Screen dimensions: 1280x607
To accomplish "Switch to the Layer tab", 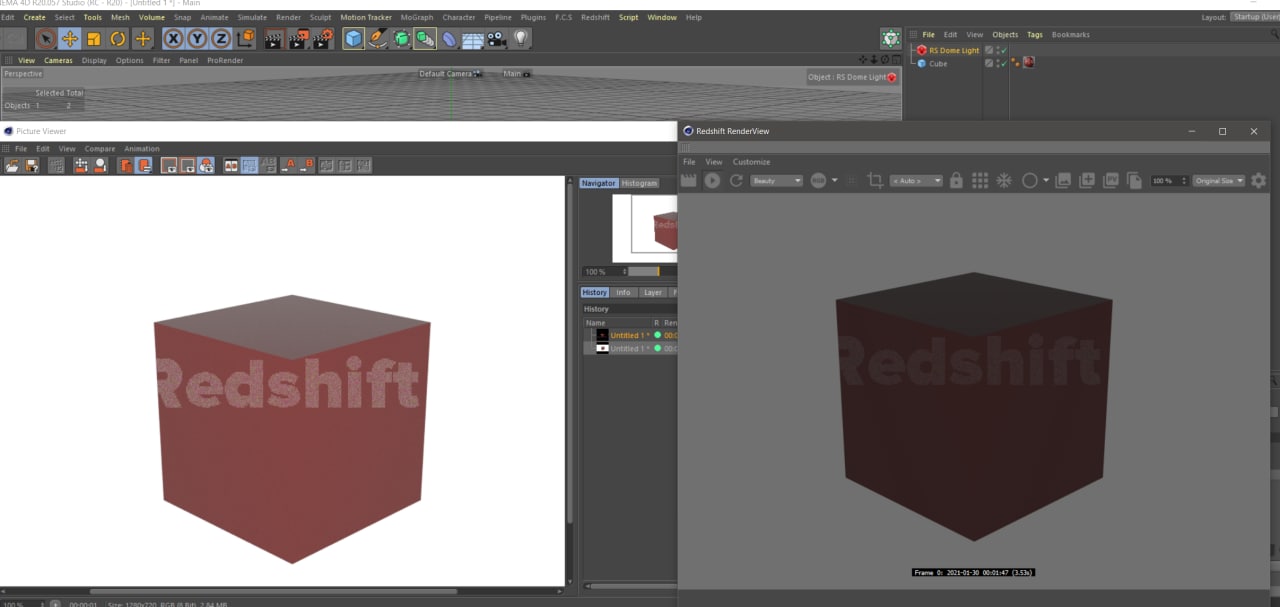I will 652,292.
